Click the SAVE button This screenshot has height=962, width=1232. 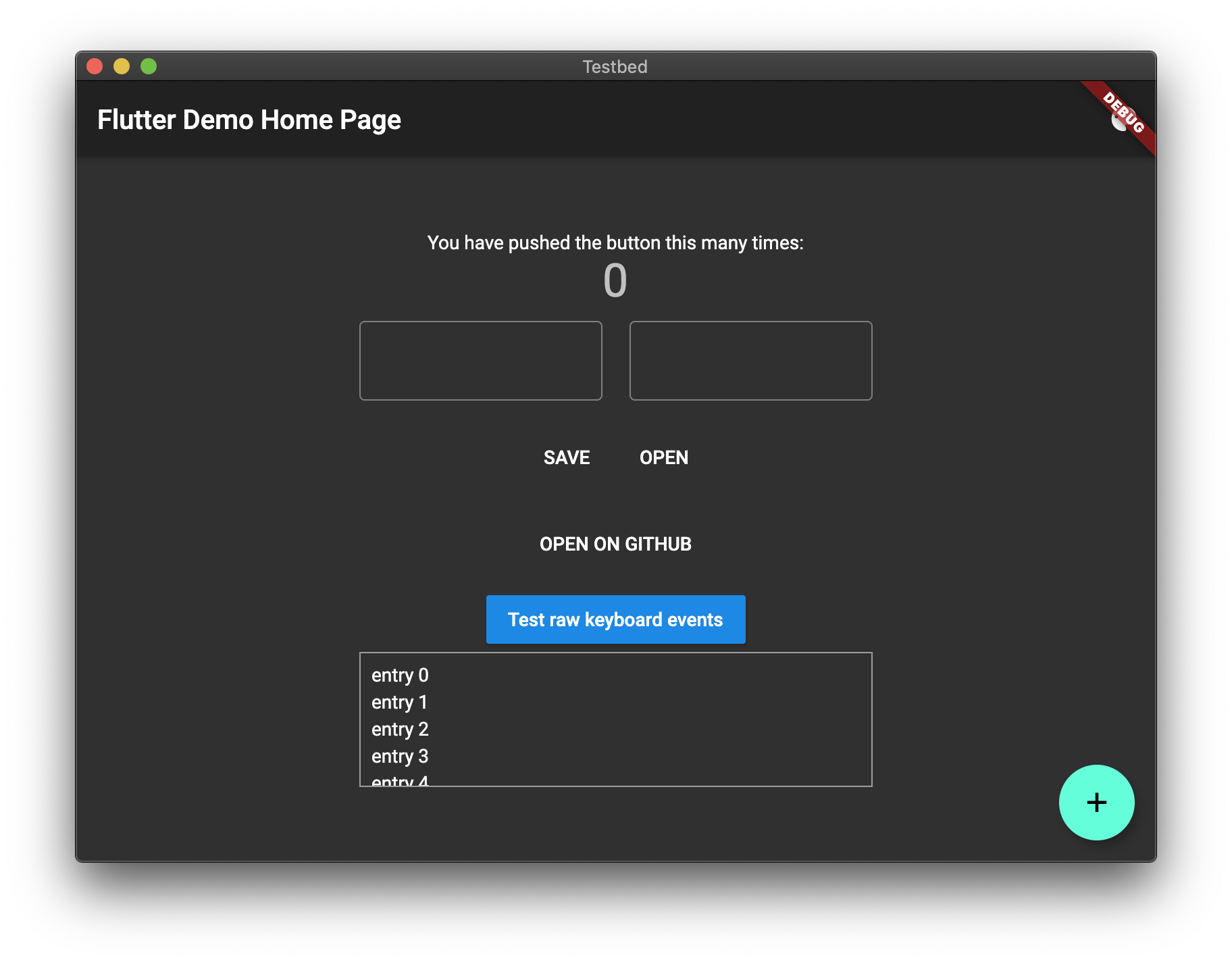point(567,457)
